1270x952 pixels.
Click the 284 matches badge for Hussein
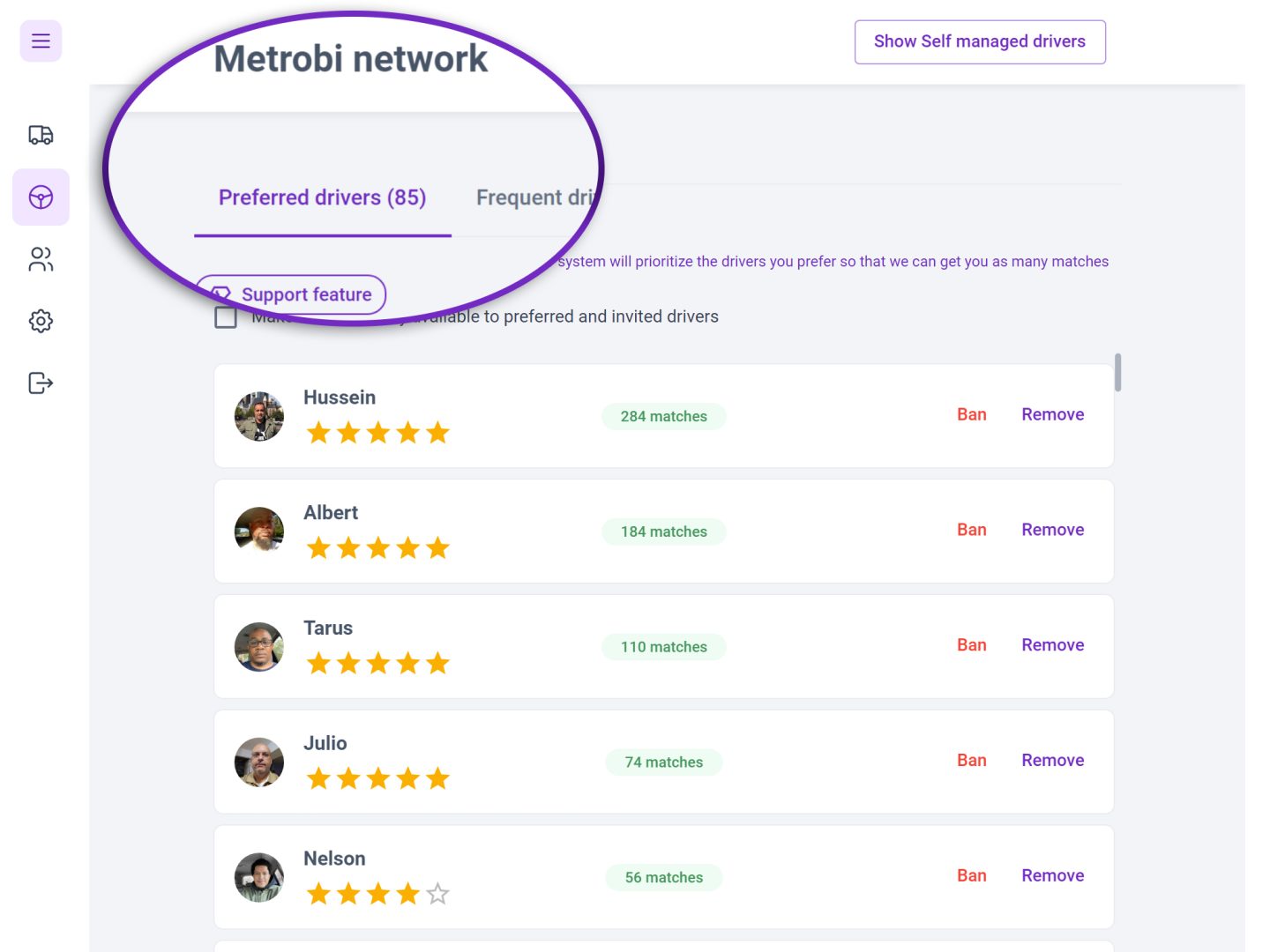663,416
